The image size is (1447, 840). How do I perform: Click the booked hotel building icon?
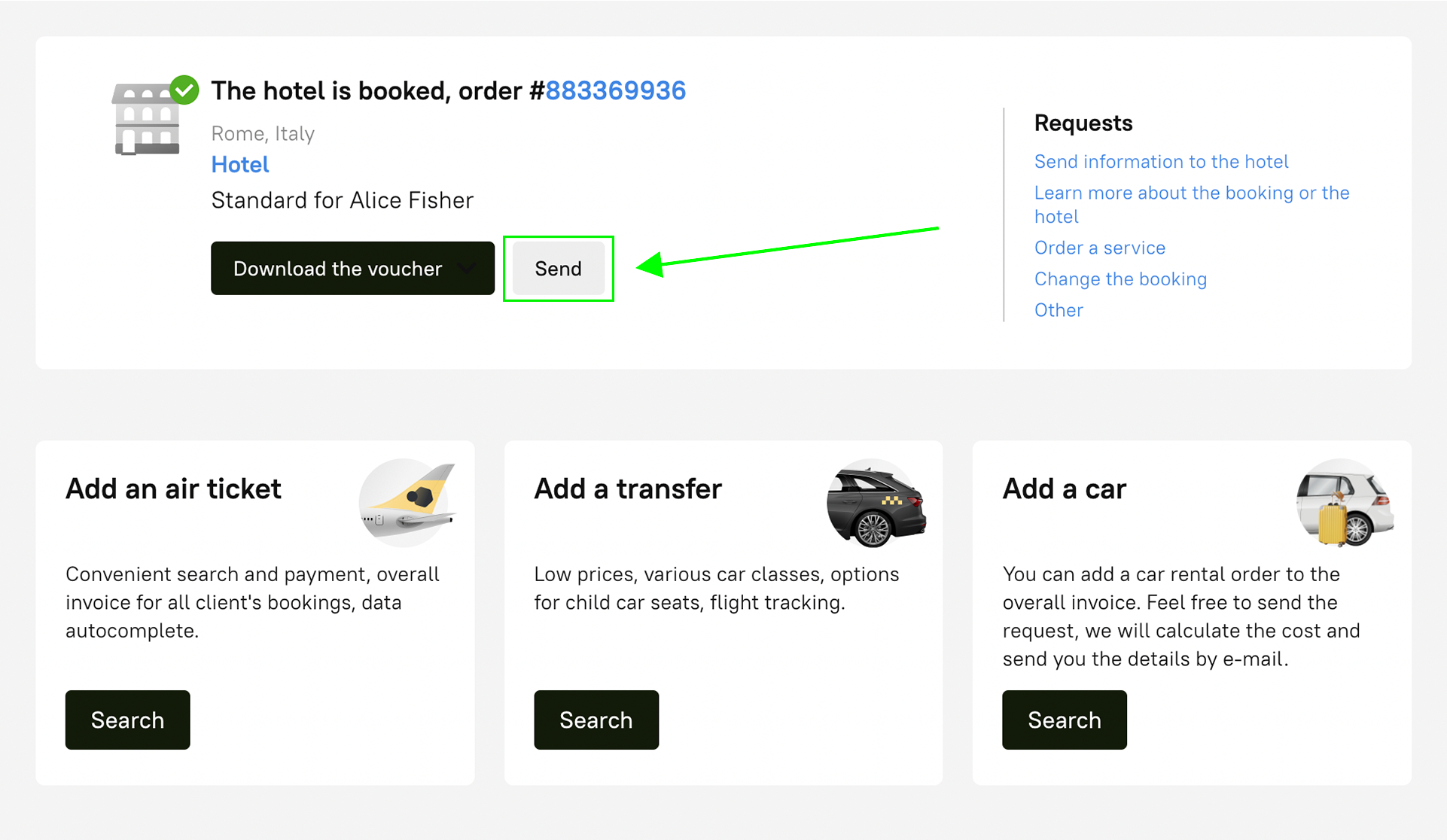click(x=146, y=120)
